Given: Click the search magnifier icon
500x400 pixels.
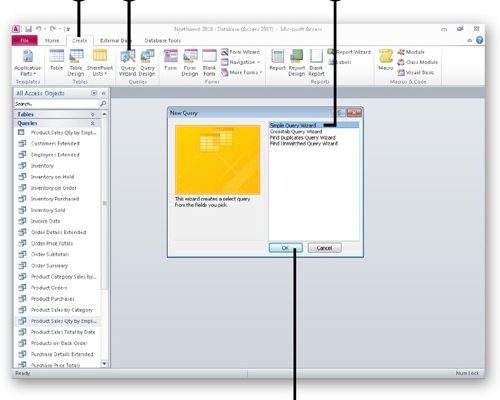Looking at the screenshot, I should (x=103, y=104).
